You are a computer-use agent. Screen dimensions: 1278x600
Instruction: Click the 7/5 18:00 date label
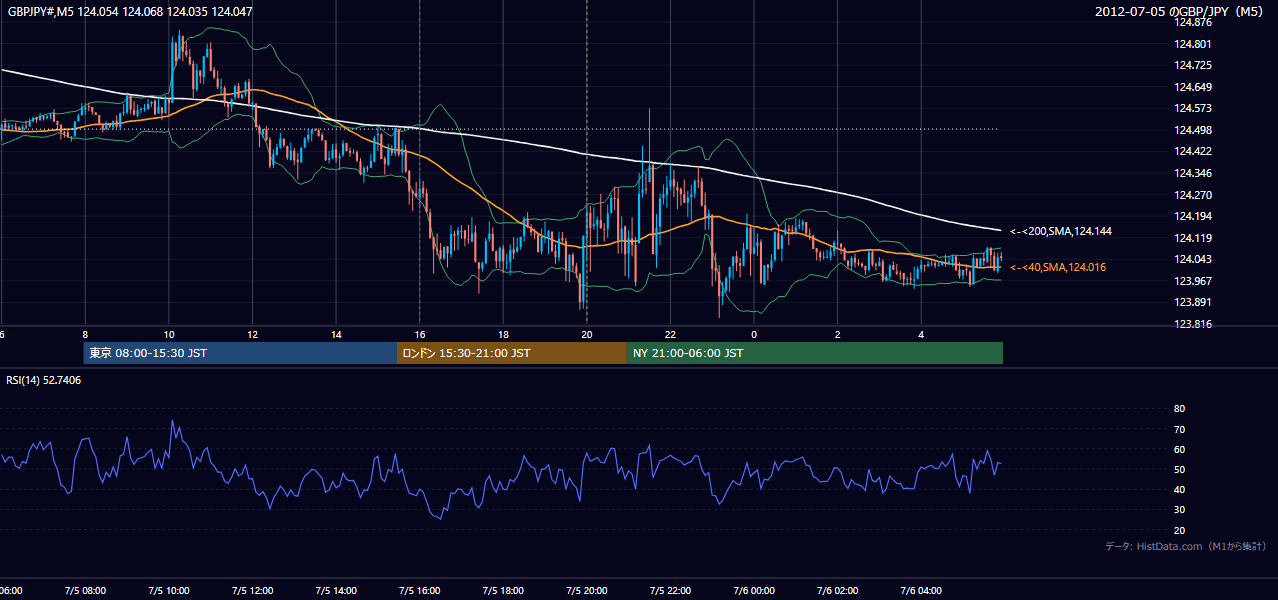pos(503,591)
